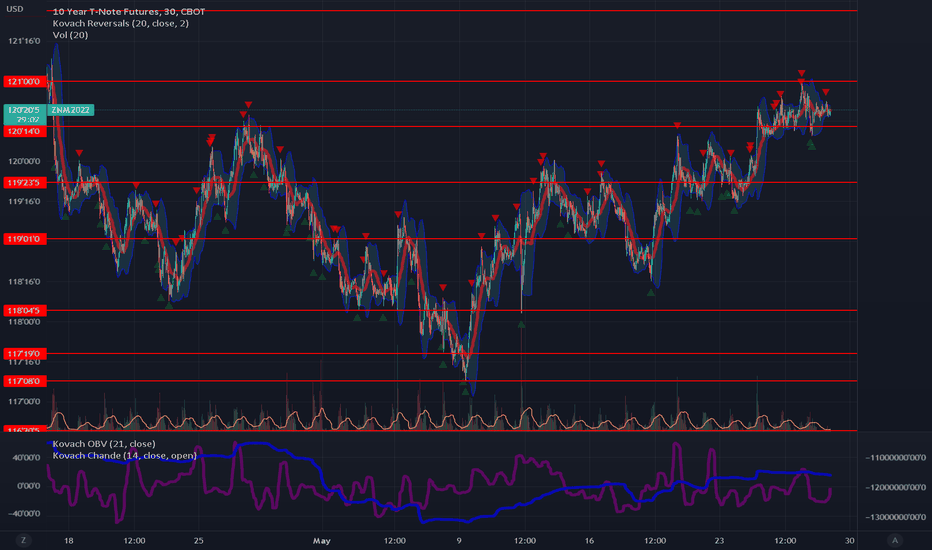This screenshot has height=550, width=932.
Task: Click the 119'16'0 price axis value
Action: tap(24, 202)
